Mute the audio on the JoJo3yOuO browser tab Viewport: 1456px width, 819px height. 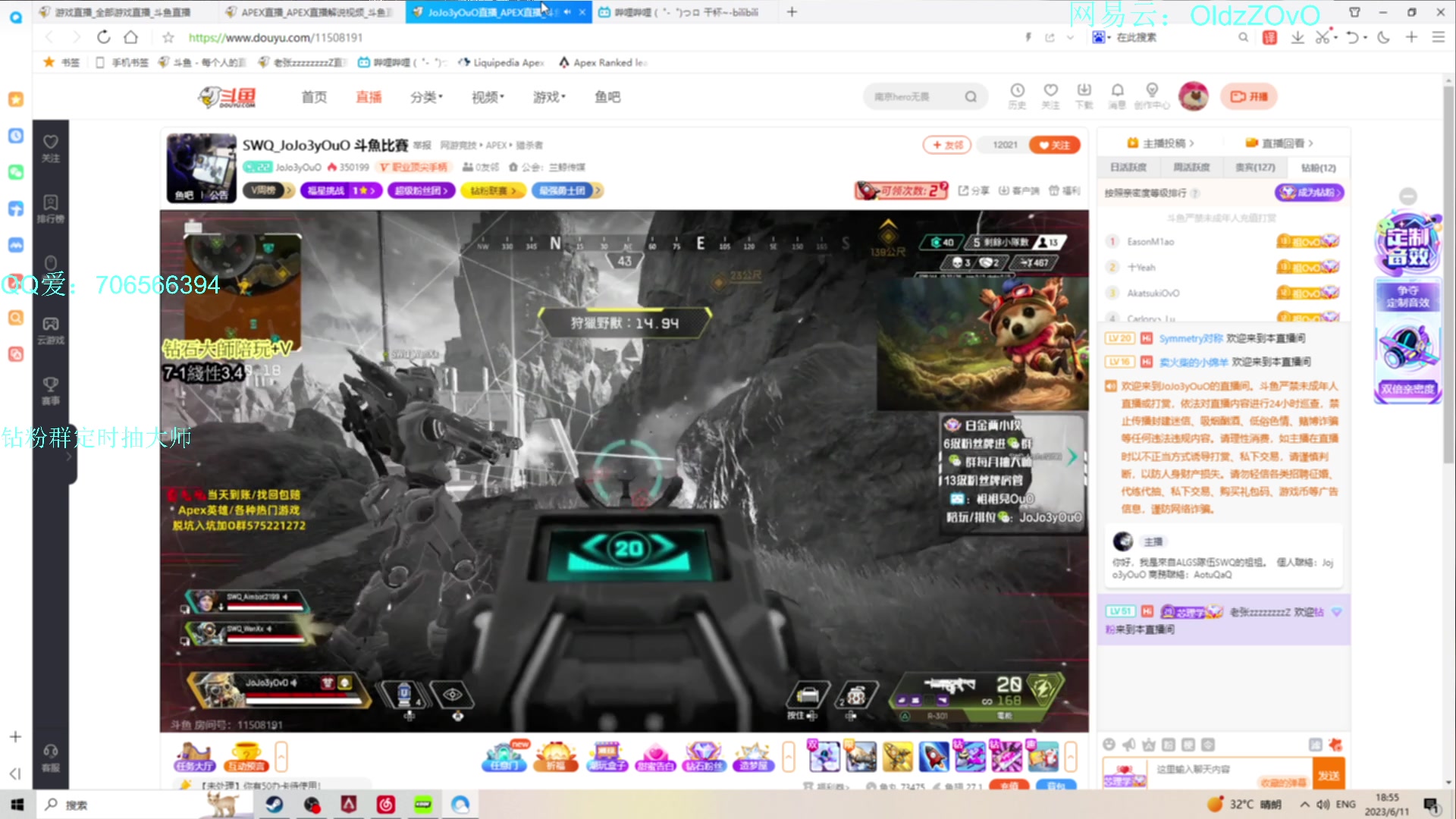pyautogui.click(x=567, y=12)
